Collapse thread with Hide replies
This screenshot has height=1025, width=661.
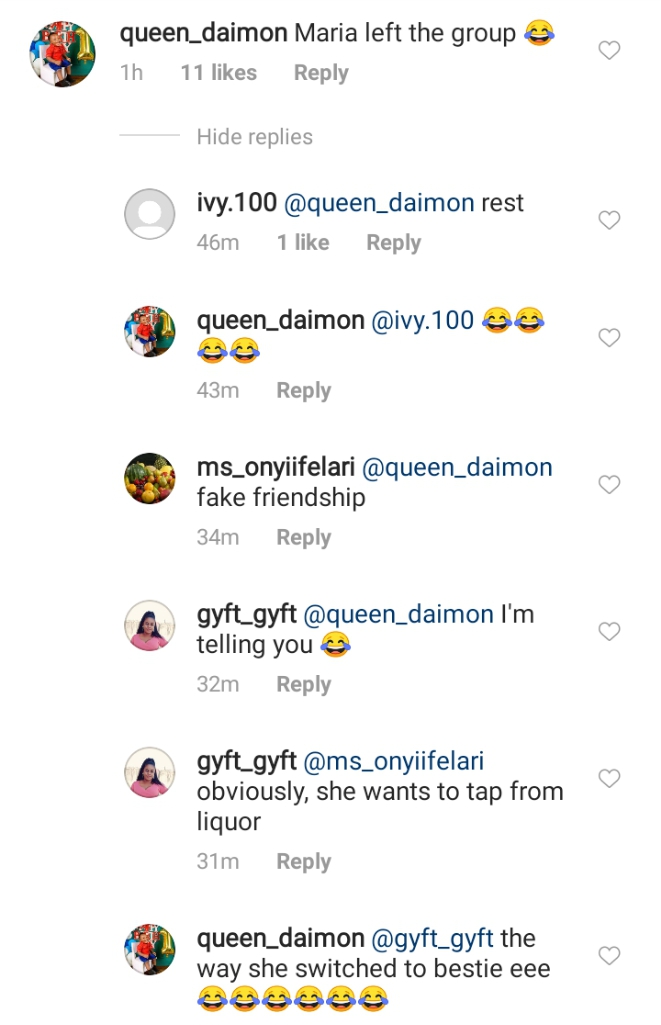click(x=254, y=137)
